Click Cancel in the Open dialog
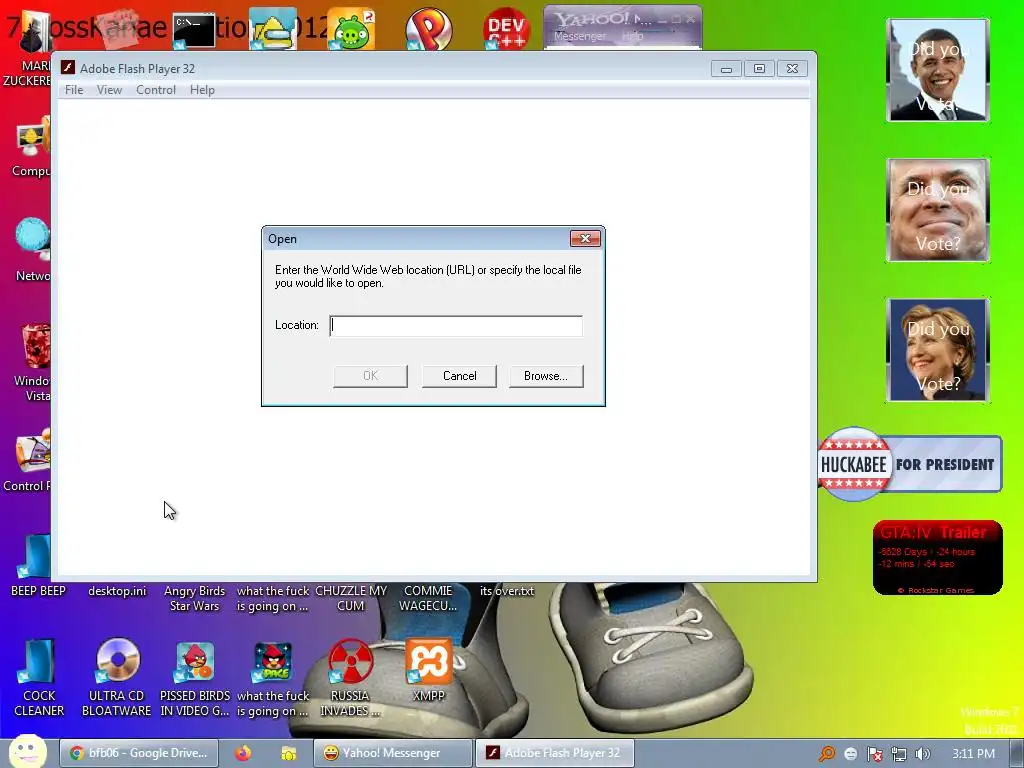The height and width of the screenshot is (768, 1024). pyautogui.click(x=459, y=376)
